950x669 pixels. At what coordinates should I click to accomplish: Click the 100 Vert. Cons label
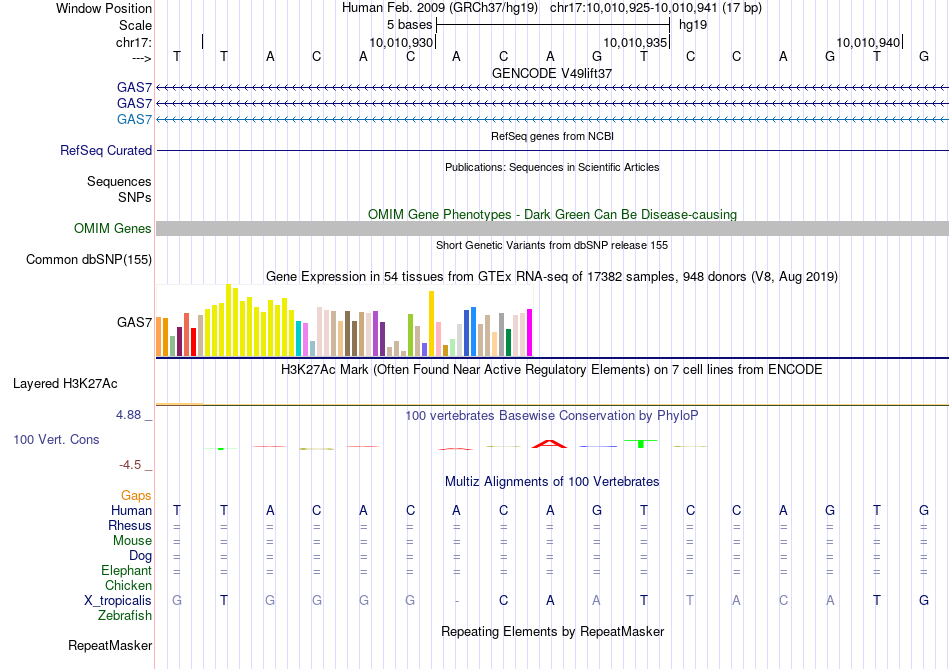point(56,439)
